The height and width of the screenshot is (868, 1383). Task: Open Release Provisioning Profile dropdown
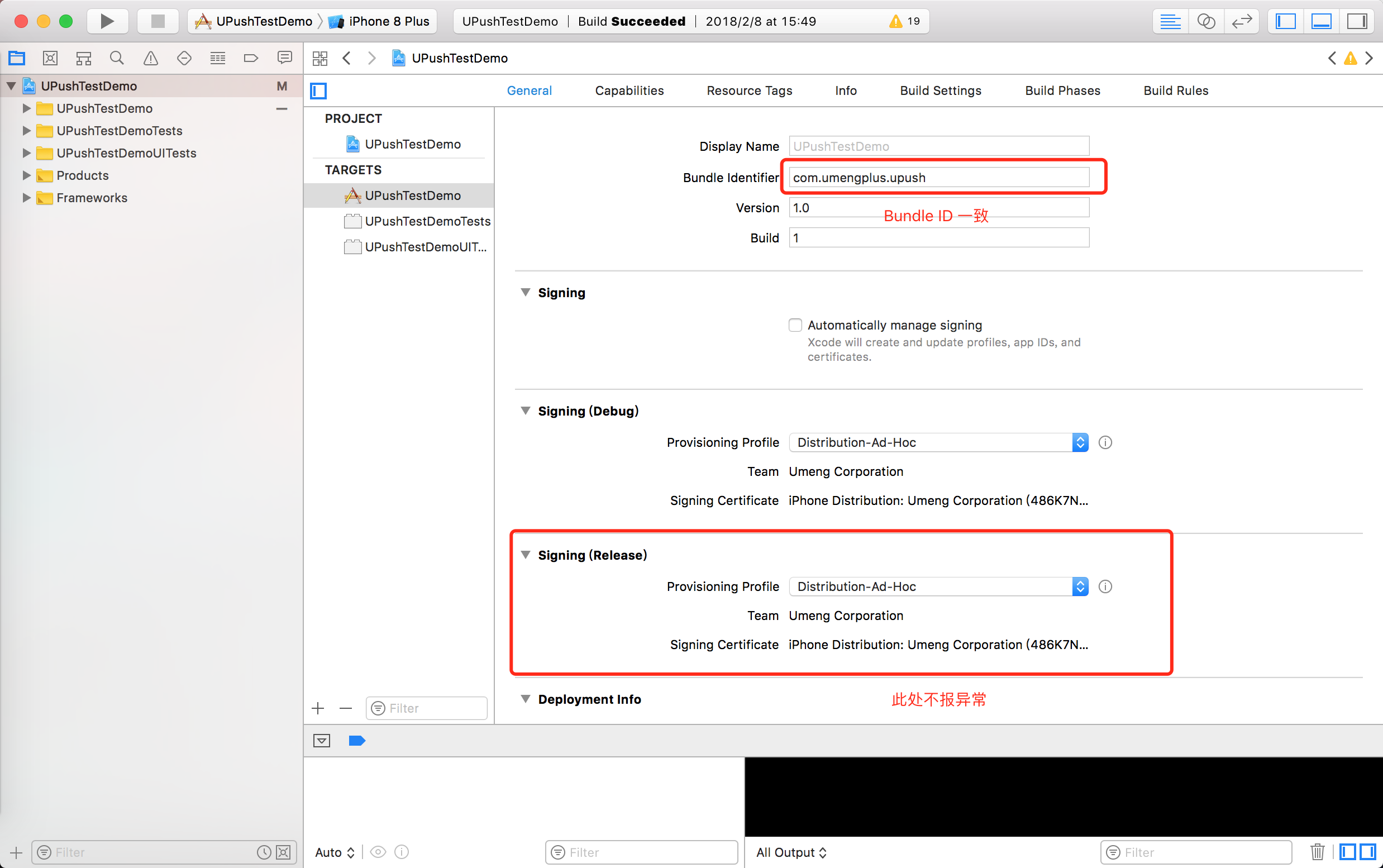(938, 586)
